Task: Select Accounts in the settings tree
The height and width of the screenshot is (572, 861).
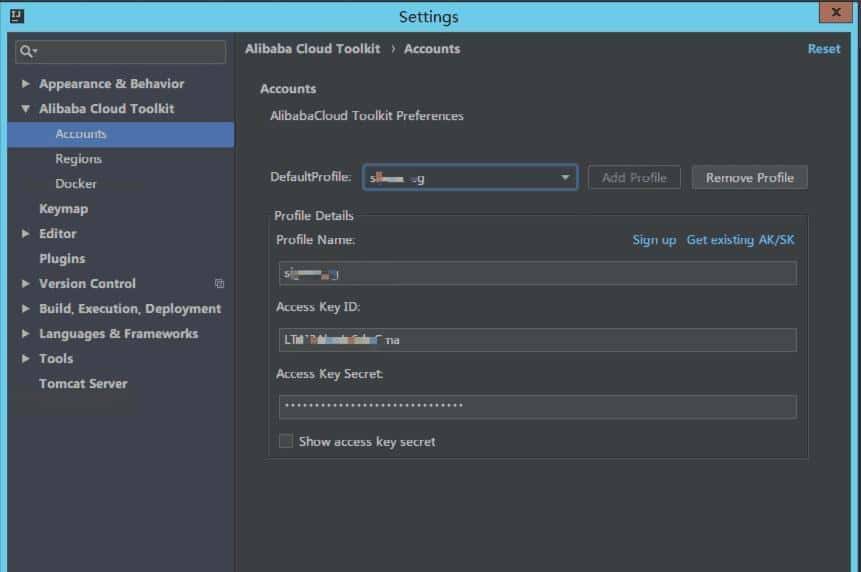Action: tap(121, 134)
